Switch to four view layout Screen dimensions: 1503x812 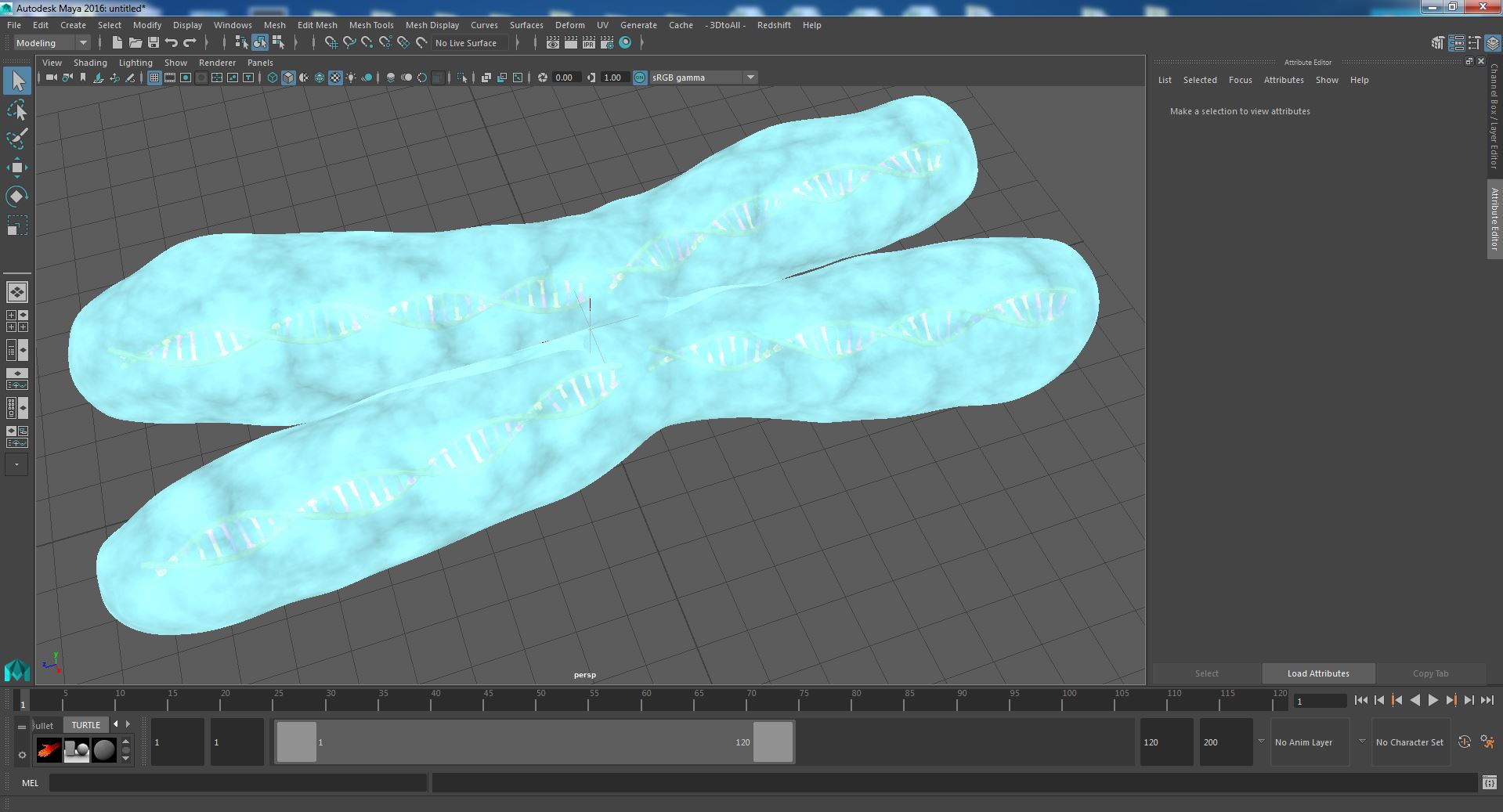pyautogui.click(x=17, y=321)
